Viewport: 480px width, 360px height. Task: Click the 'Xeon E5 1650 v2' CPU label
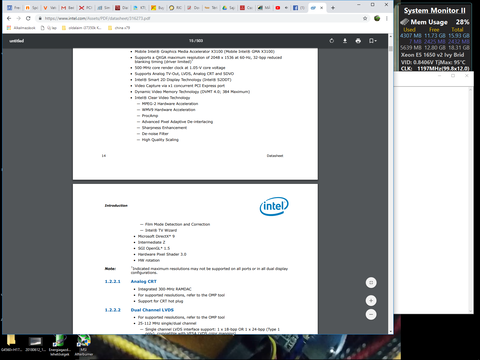point(432,55)
